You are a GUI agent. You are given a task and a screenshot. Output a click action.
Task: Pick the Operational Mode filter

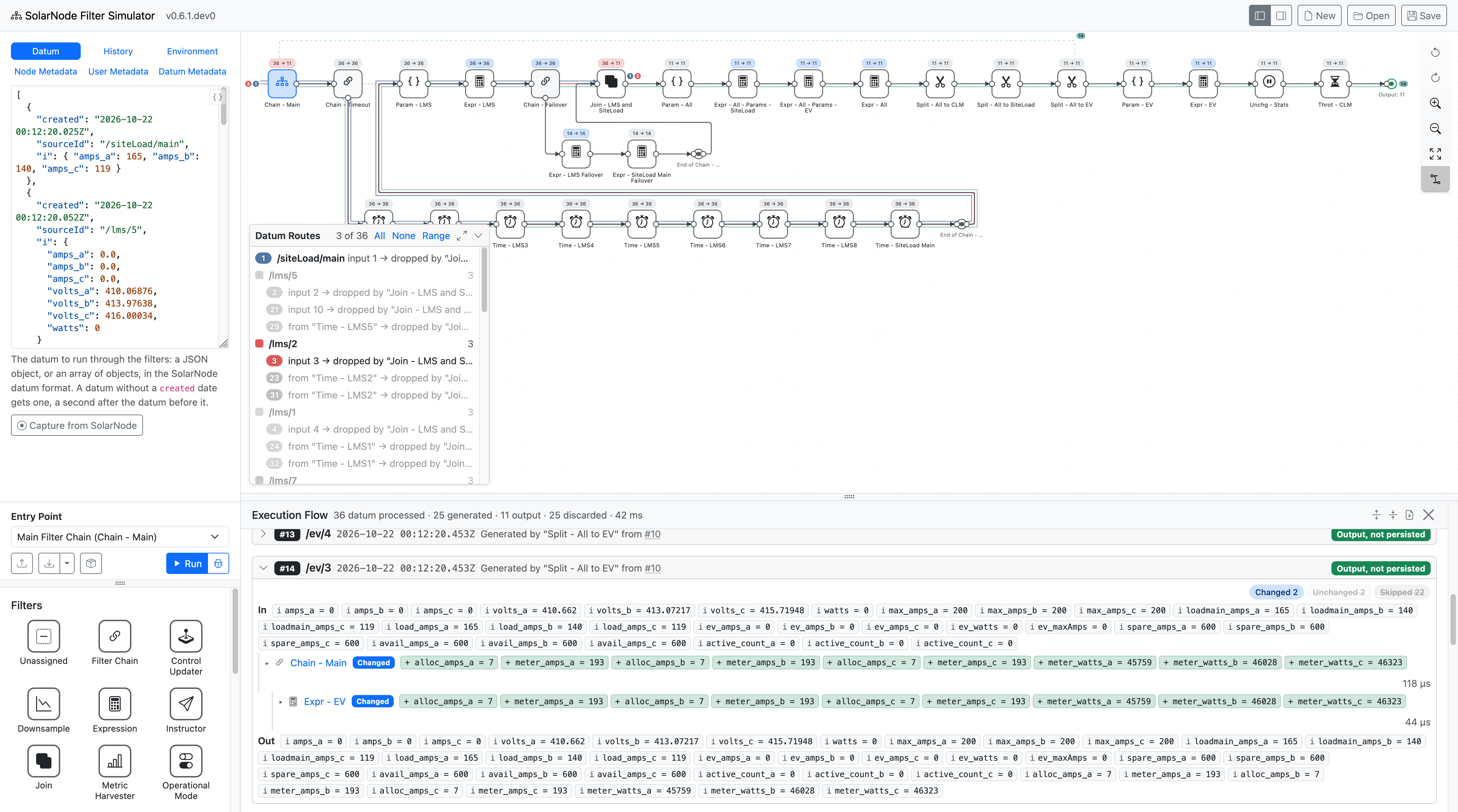[x=186, y=772]
